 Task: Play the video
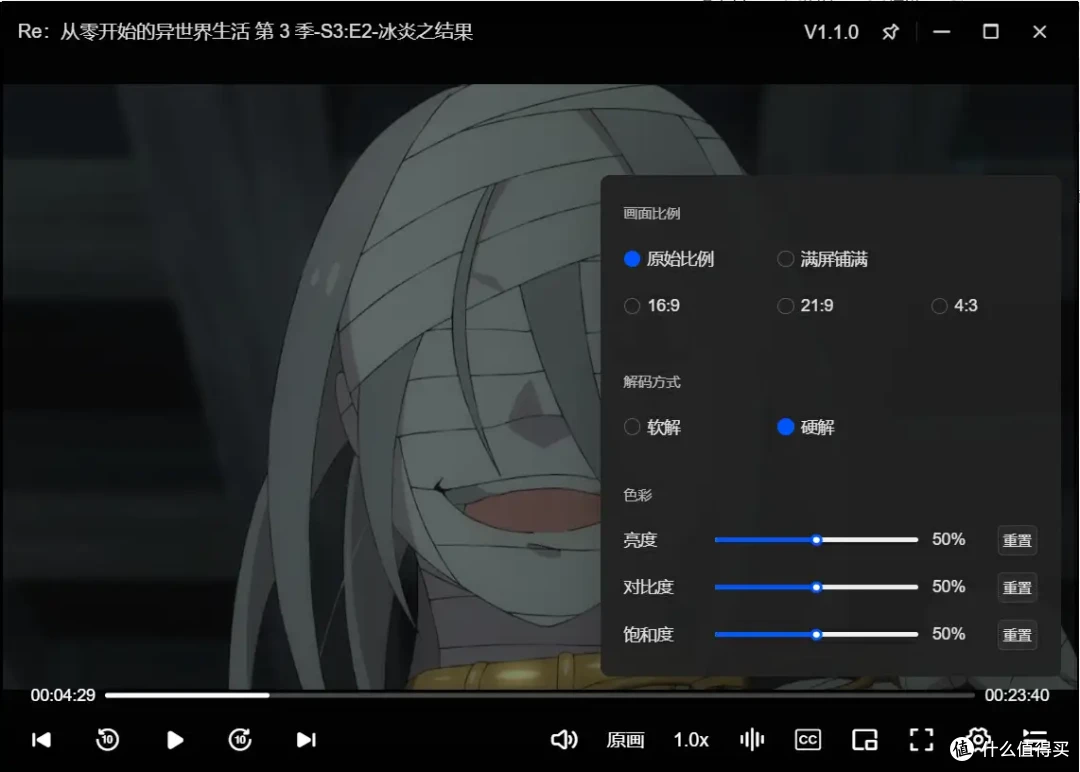(175, 740)
